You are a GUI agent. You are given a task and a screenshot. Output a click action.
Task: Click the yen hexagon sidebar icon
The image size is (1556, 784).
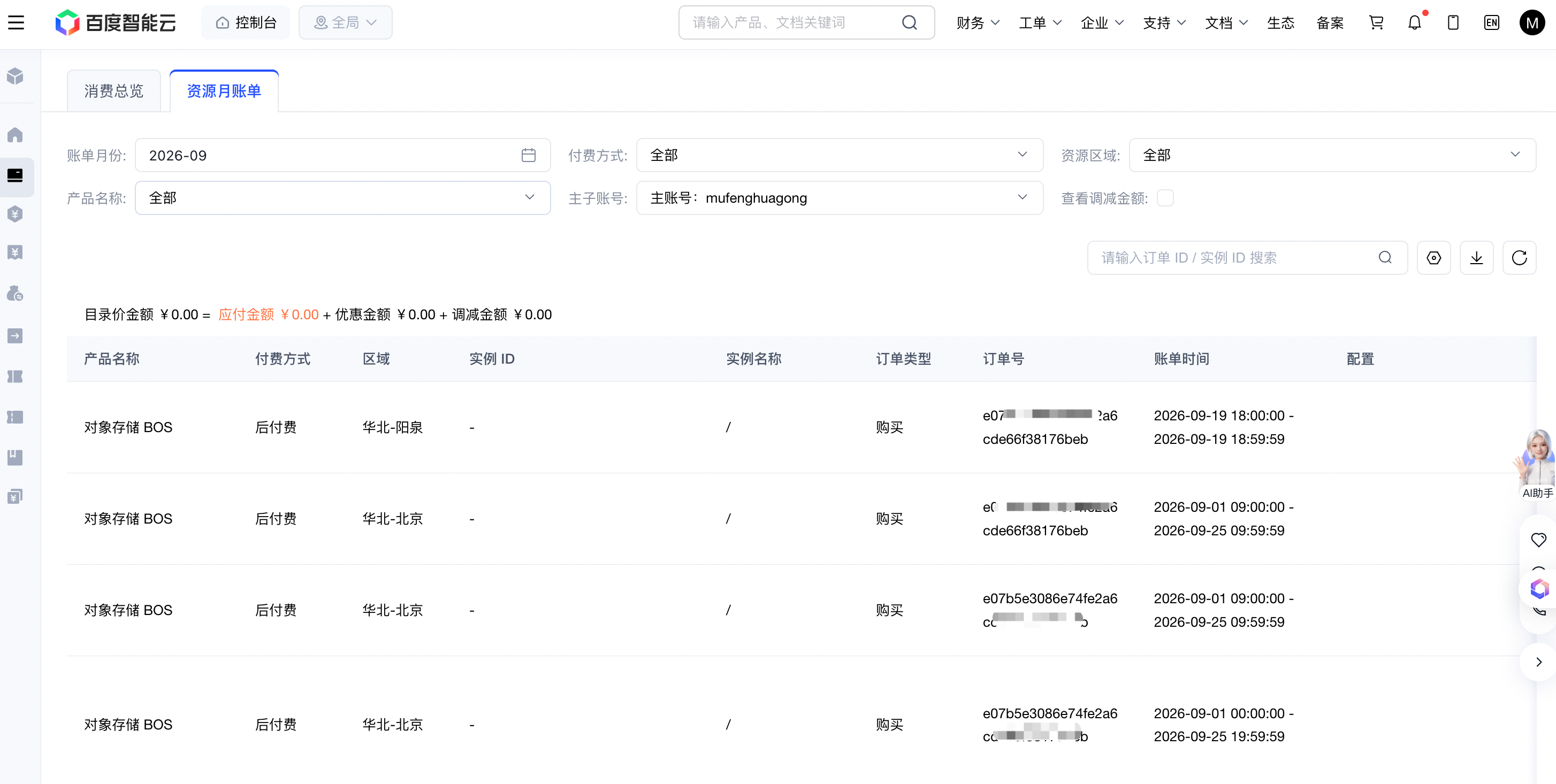pos(15,214)
